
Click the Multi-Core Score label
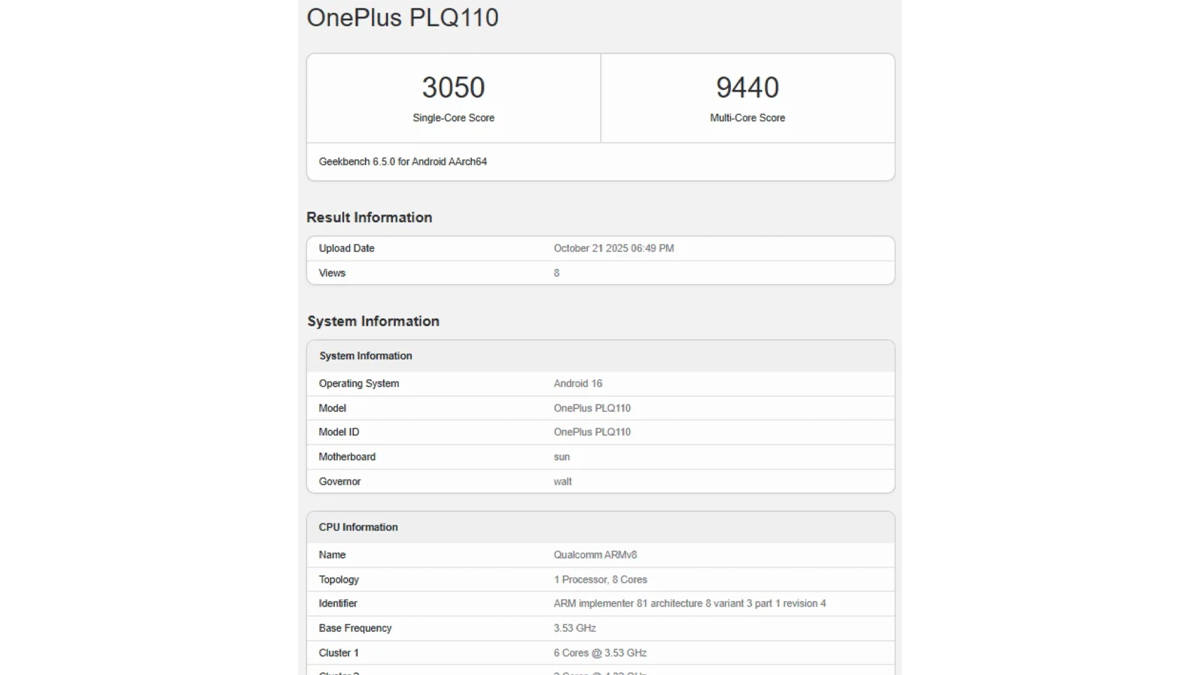coord(747,118)
